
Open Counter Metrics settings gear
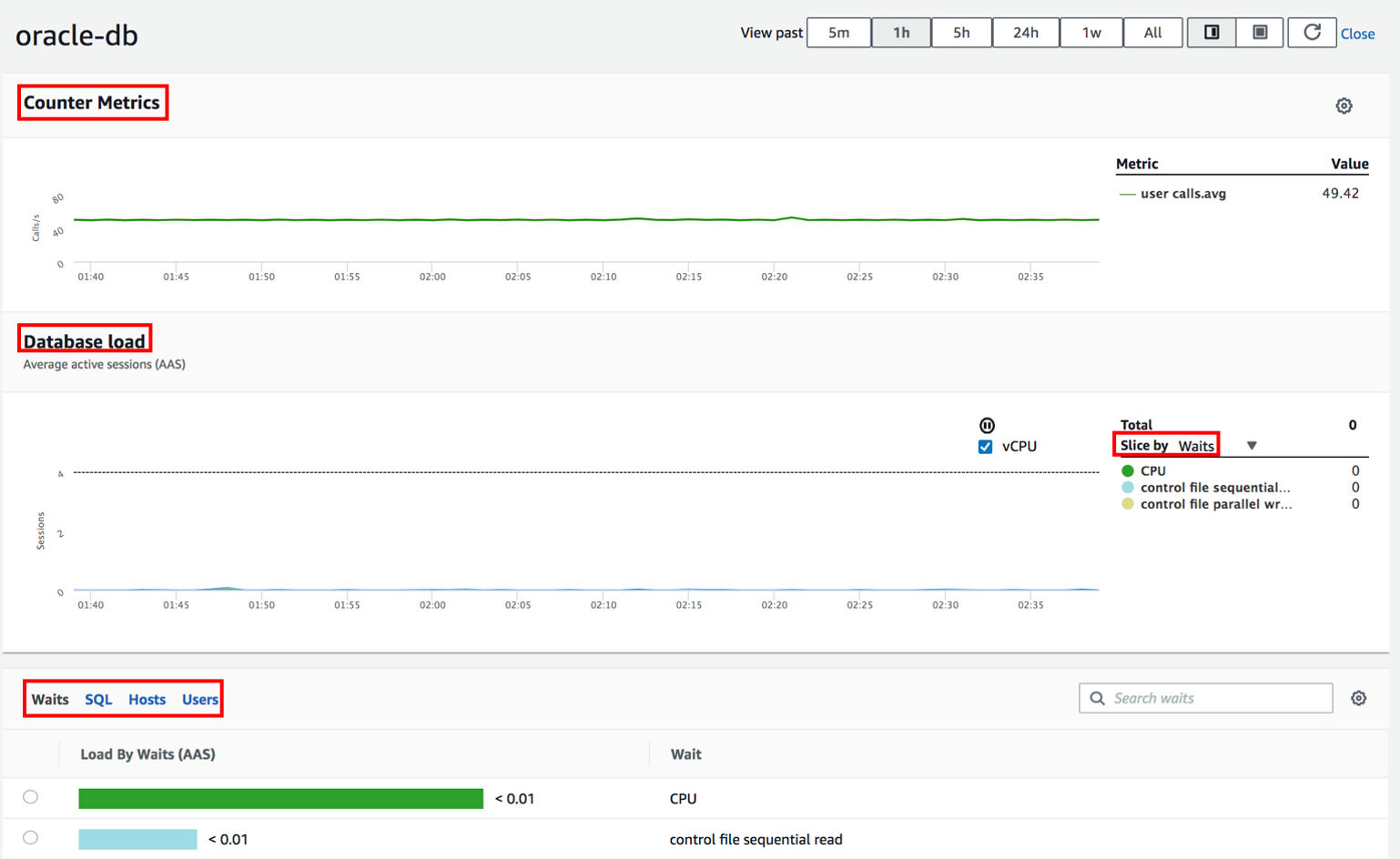click(1344, 106)
